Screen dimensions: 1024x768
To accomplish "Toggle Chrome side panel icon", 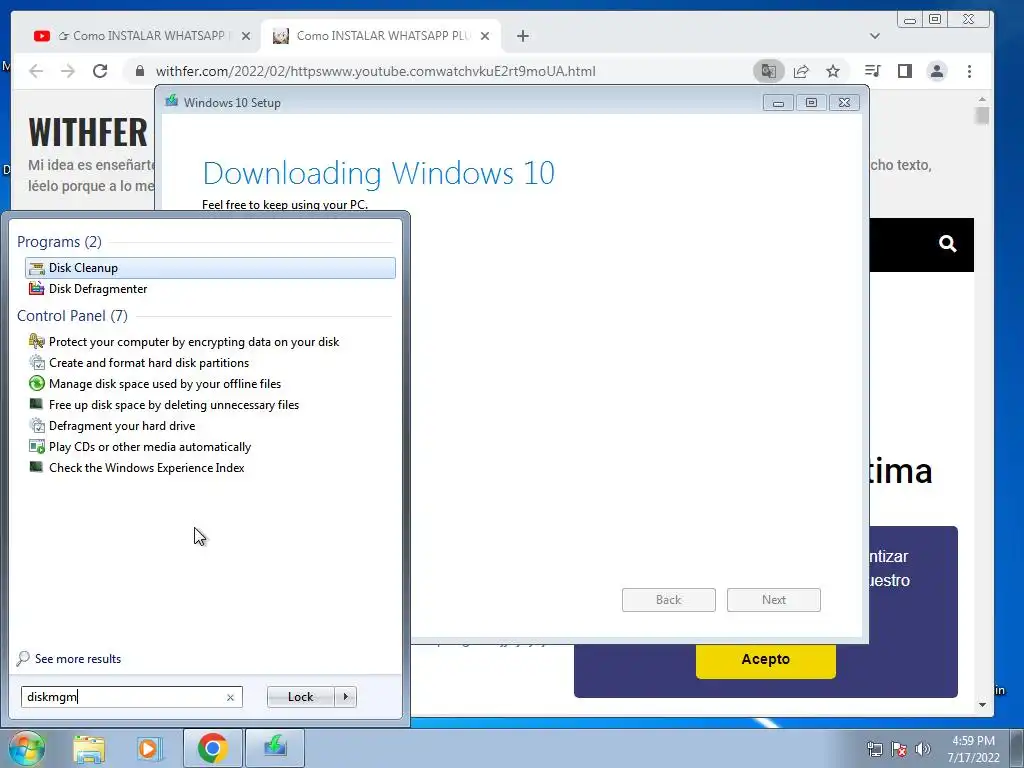I will point(904,71).
